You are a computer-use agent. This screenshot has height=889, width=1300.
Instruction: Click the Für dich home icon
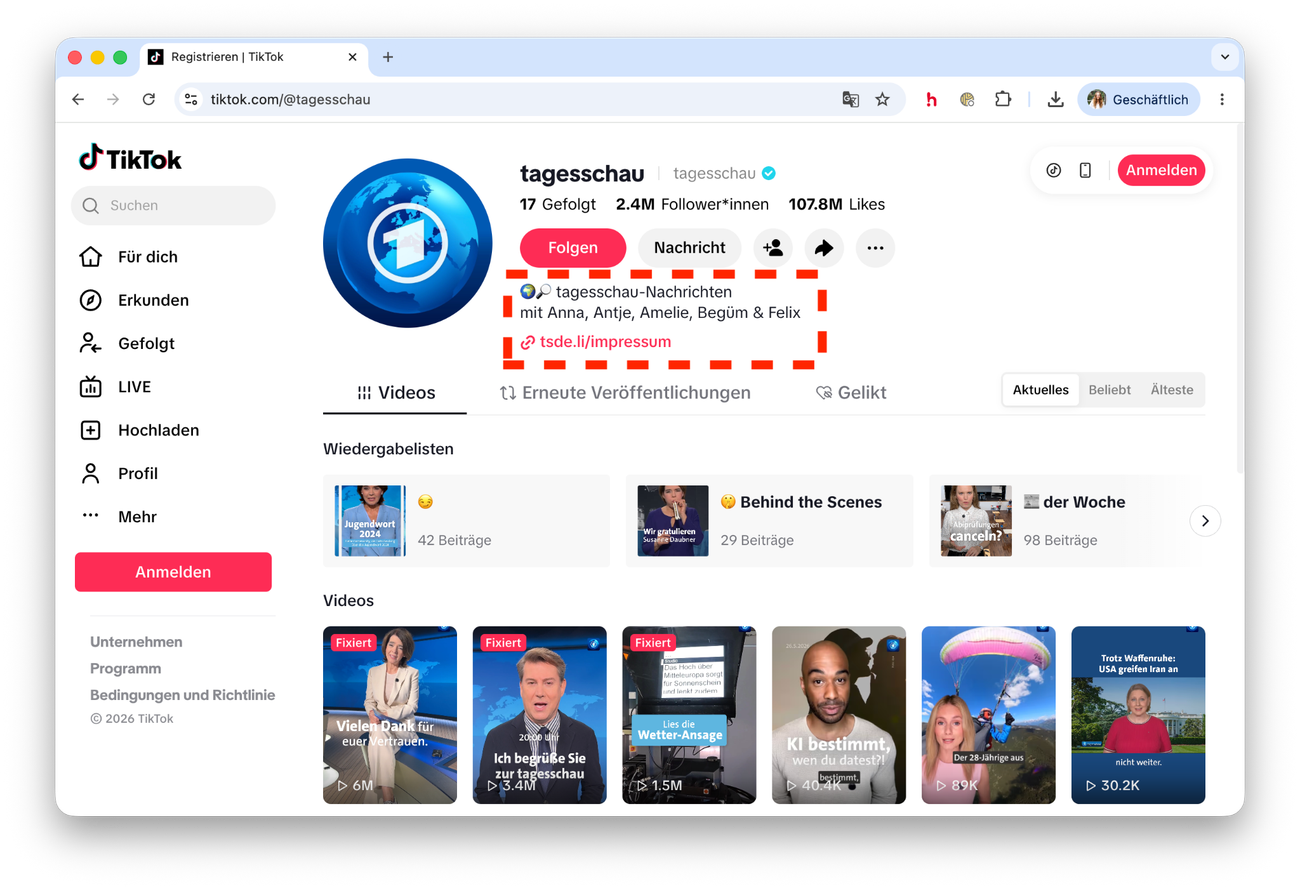[x=91, y=257]
